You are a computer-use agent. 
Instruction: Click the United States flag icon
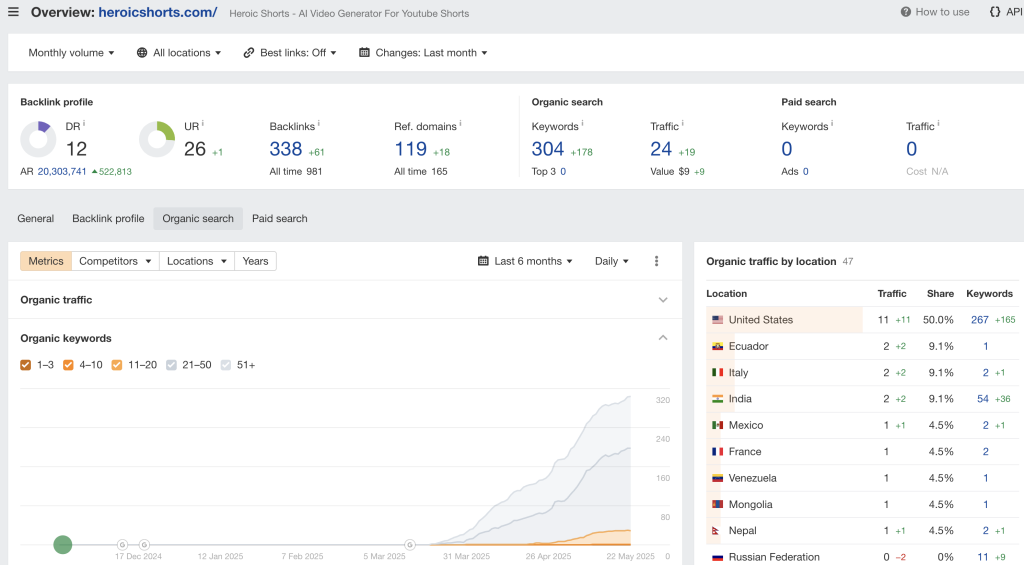(x=717, y=320)
